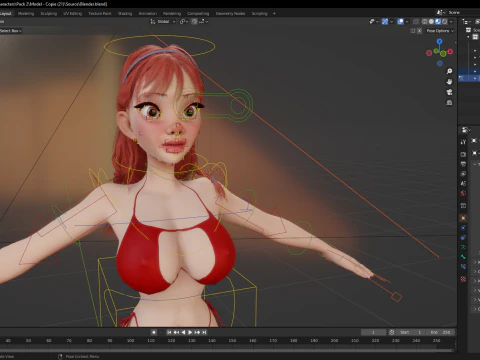
Task: Open the scene browse icon dropdown
Action: (x=441, y=12)
